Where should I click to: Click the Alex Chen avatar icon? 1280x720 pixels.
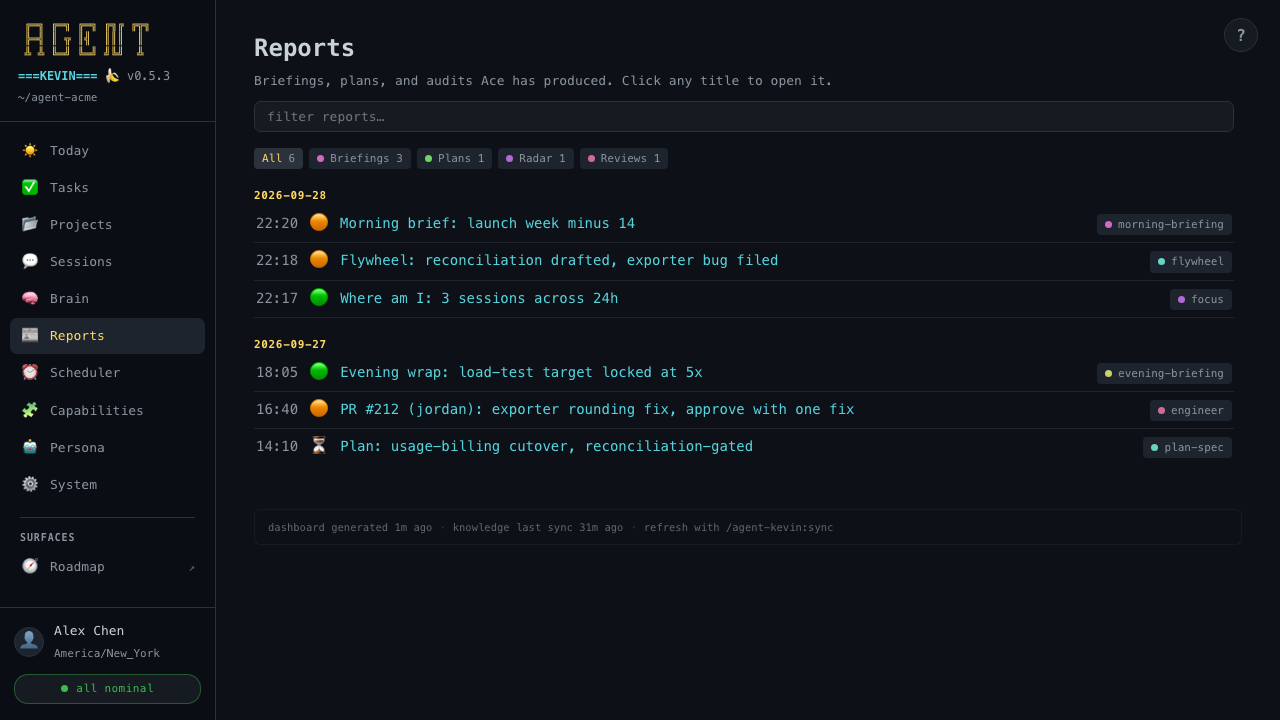point(29,642)
